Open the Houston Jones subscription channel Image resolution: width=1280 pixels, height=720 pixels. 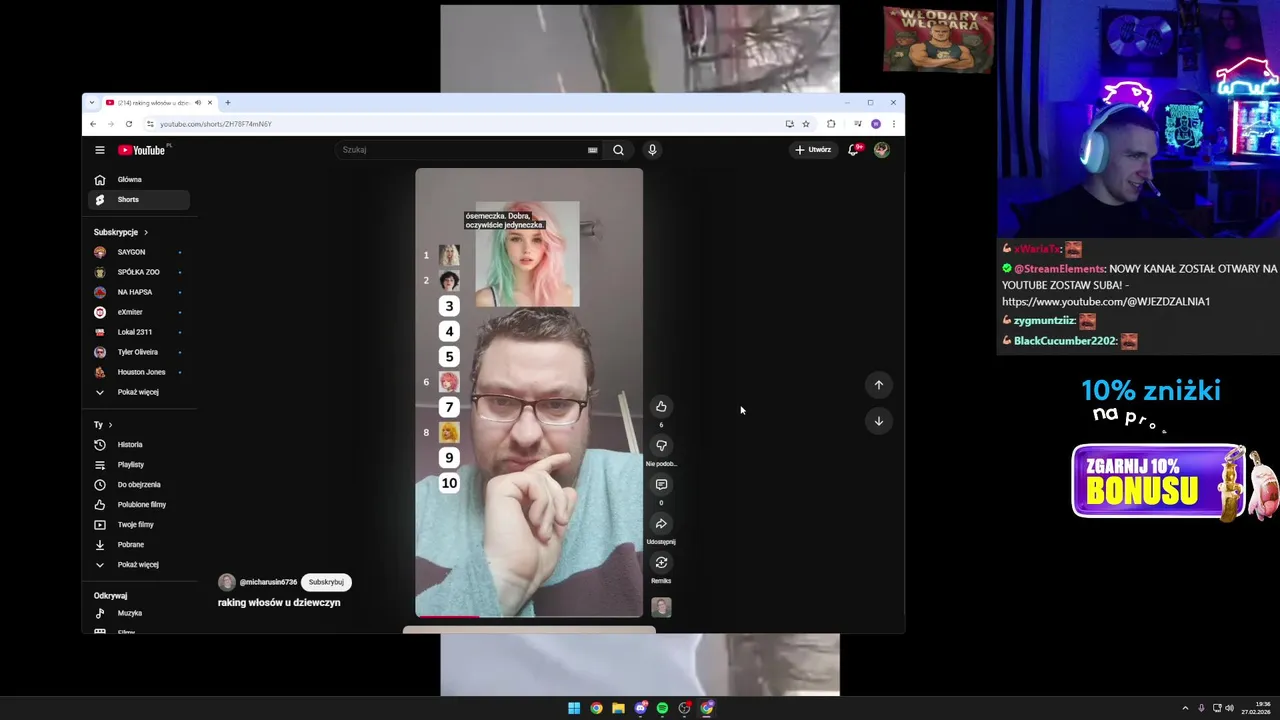(x=138, y=372)
